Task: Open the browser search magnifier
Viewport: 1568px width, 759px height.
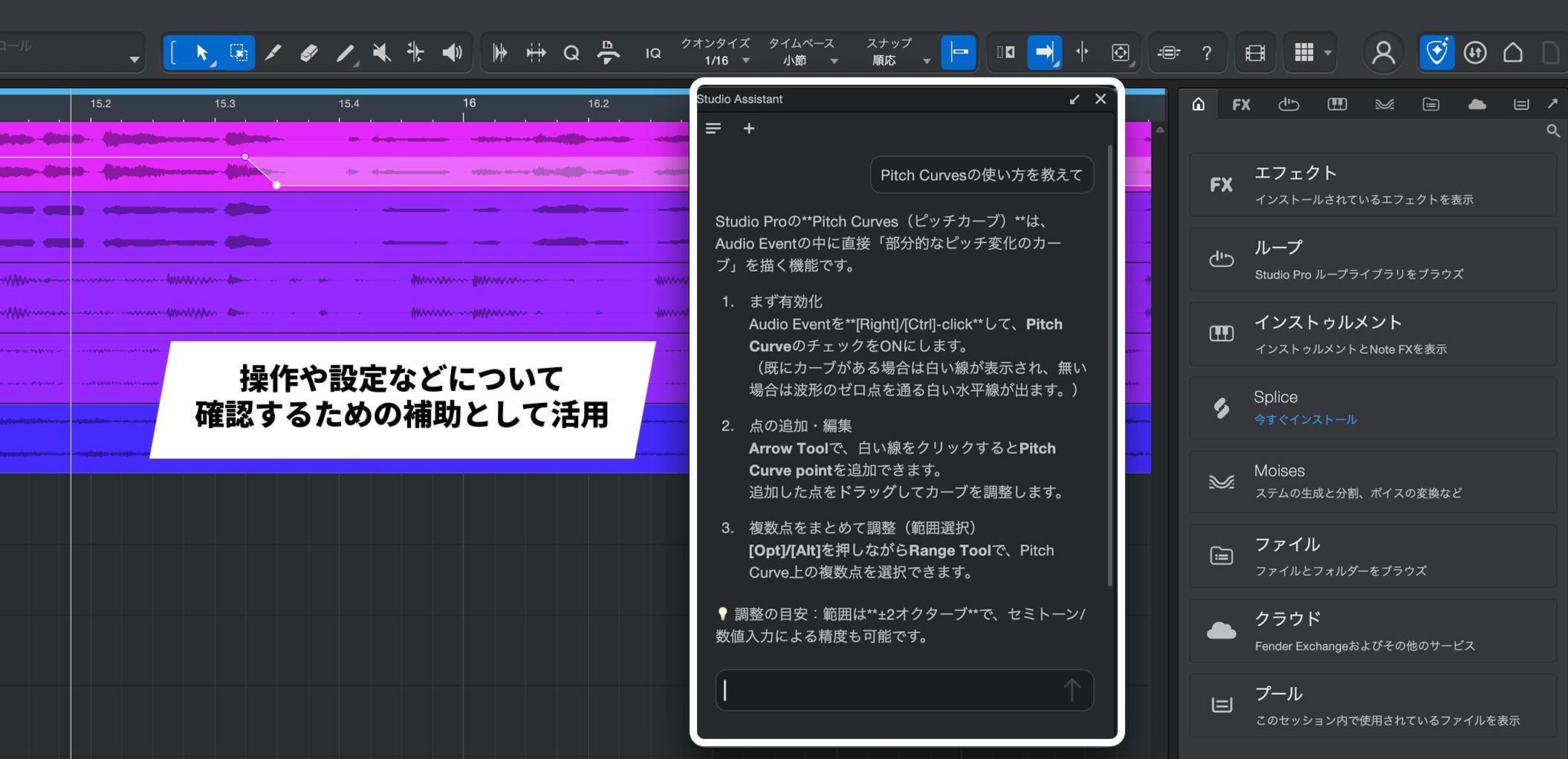Action: pos(1553,131)
